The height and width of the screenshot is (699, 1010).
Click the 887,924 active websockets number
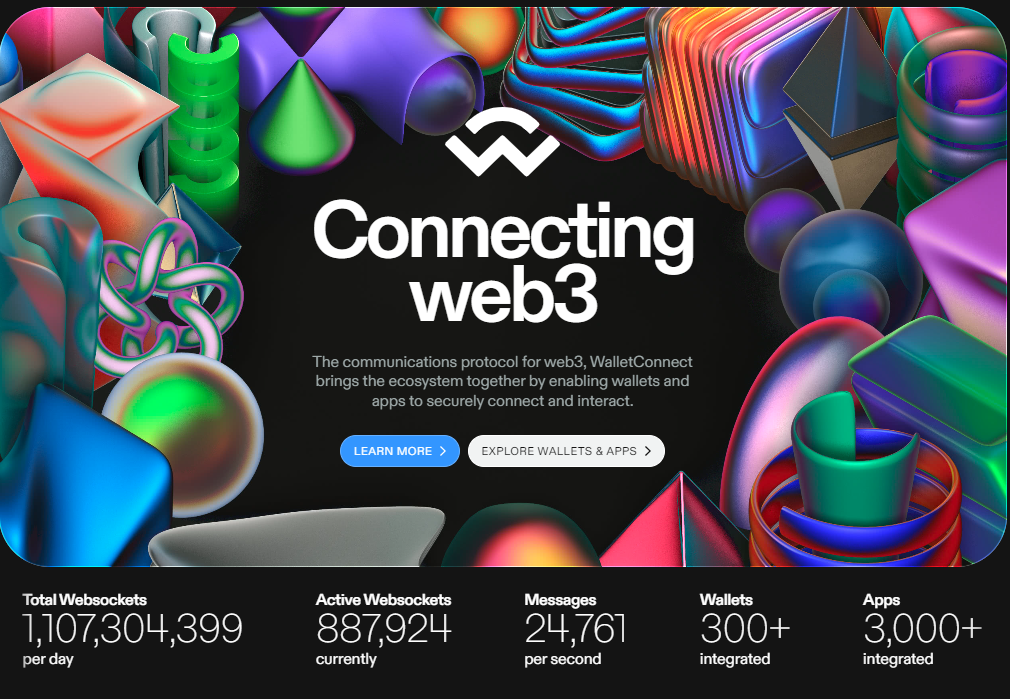coord(384,629)
